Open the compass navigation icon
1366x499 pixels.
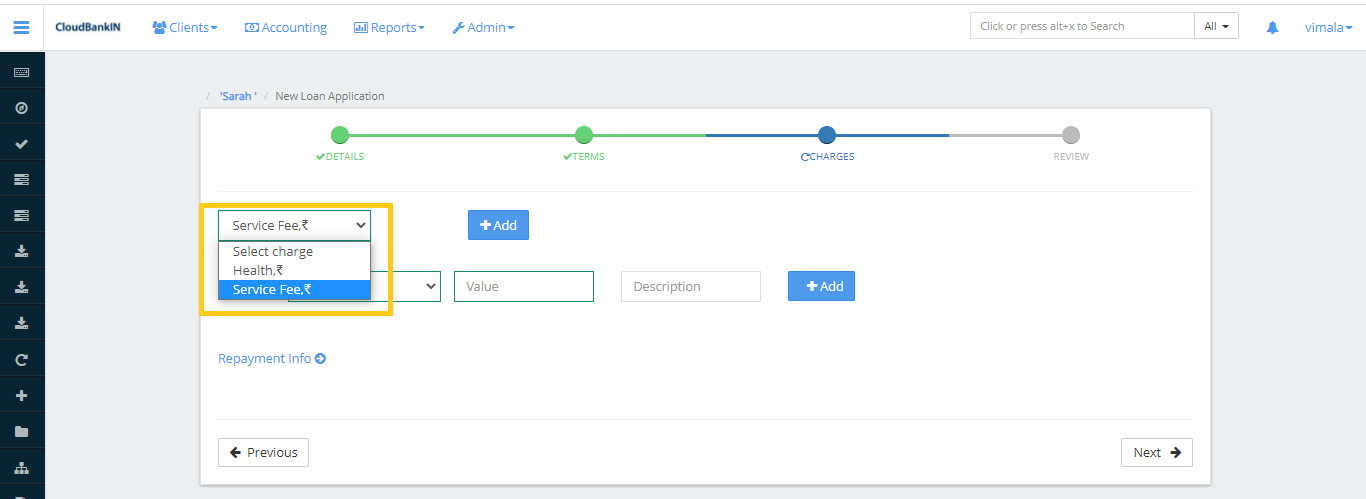tap(21, 108)
